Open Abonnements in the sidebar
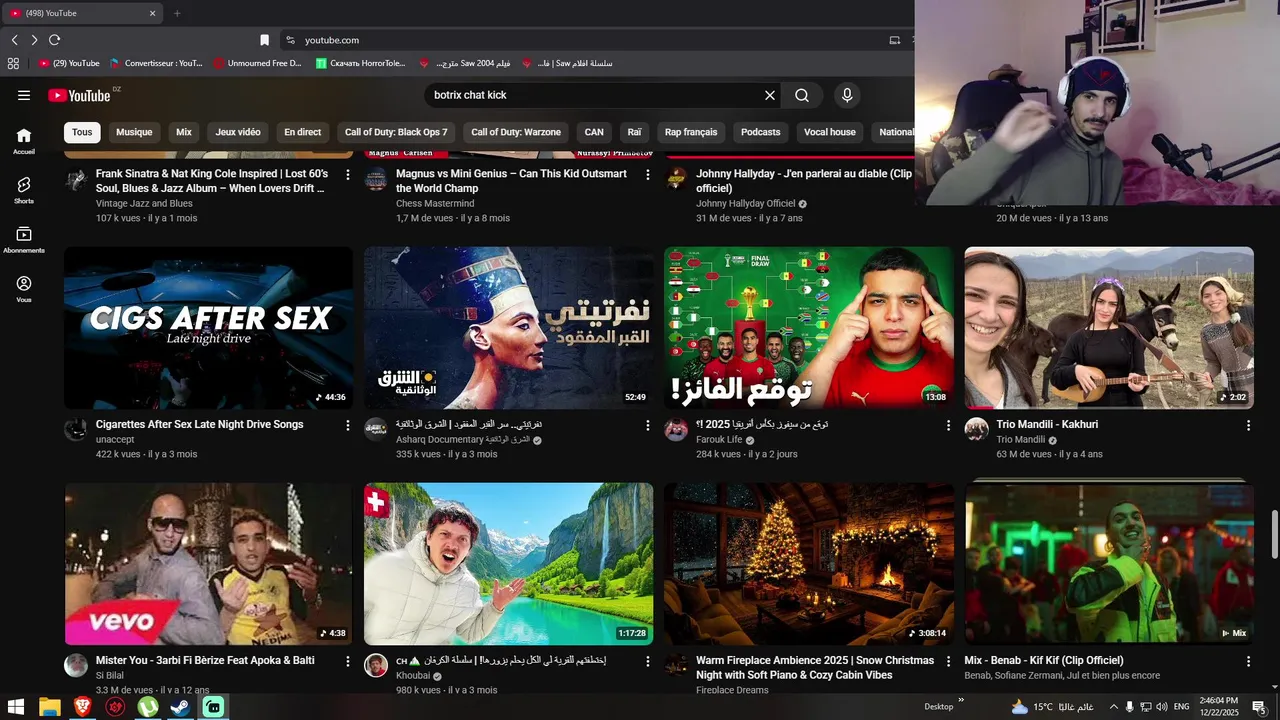1280x720 pixels. pos(24,240)
